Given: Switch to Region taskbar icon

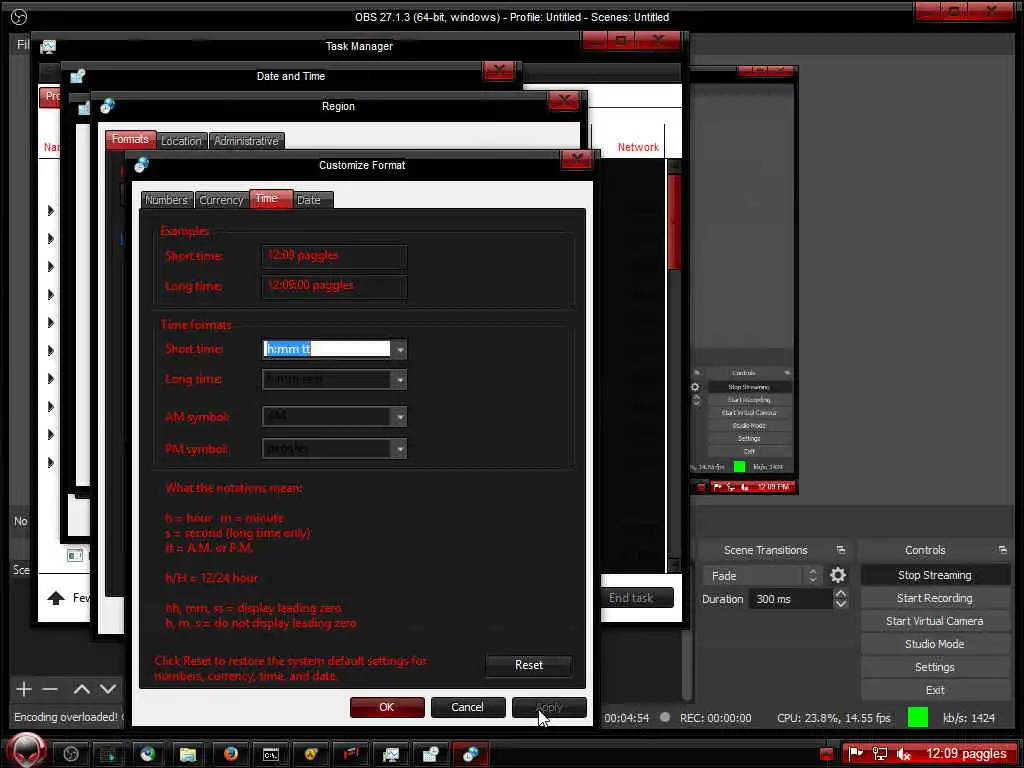Looking at the screenshot, I should pyautogui.click(x=471, y=754).
